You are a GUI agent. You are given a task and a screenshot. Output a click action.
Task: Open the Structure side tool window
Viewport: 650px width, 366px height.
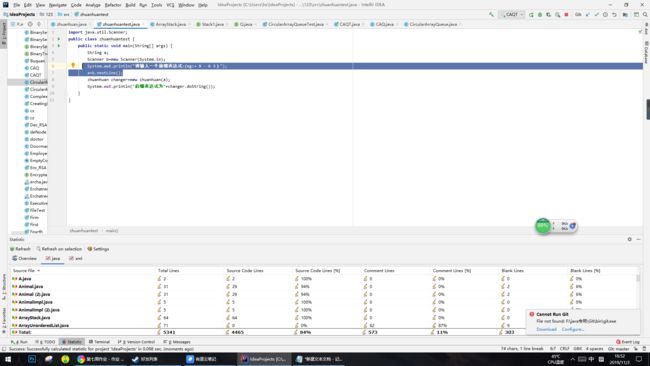[x=4, y=286]
